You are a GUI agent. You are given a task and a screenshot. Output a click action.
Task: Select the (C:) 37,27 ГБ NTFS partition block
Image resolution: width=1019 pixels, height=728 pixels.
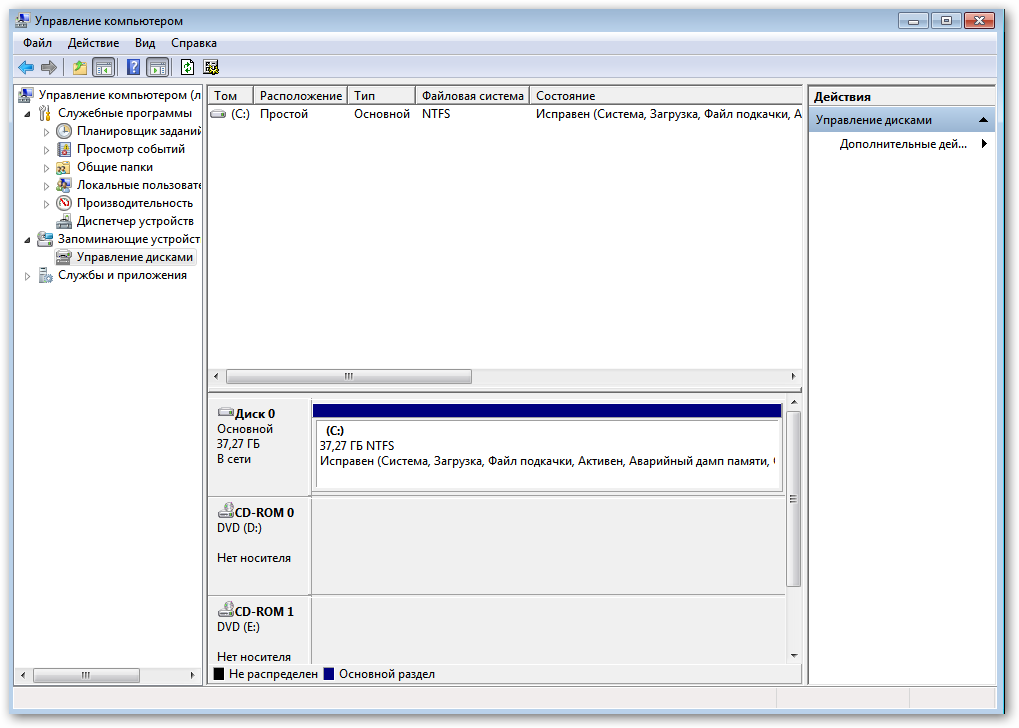click(x=547, y=454)
